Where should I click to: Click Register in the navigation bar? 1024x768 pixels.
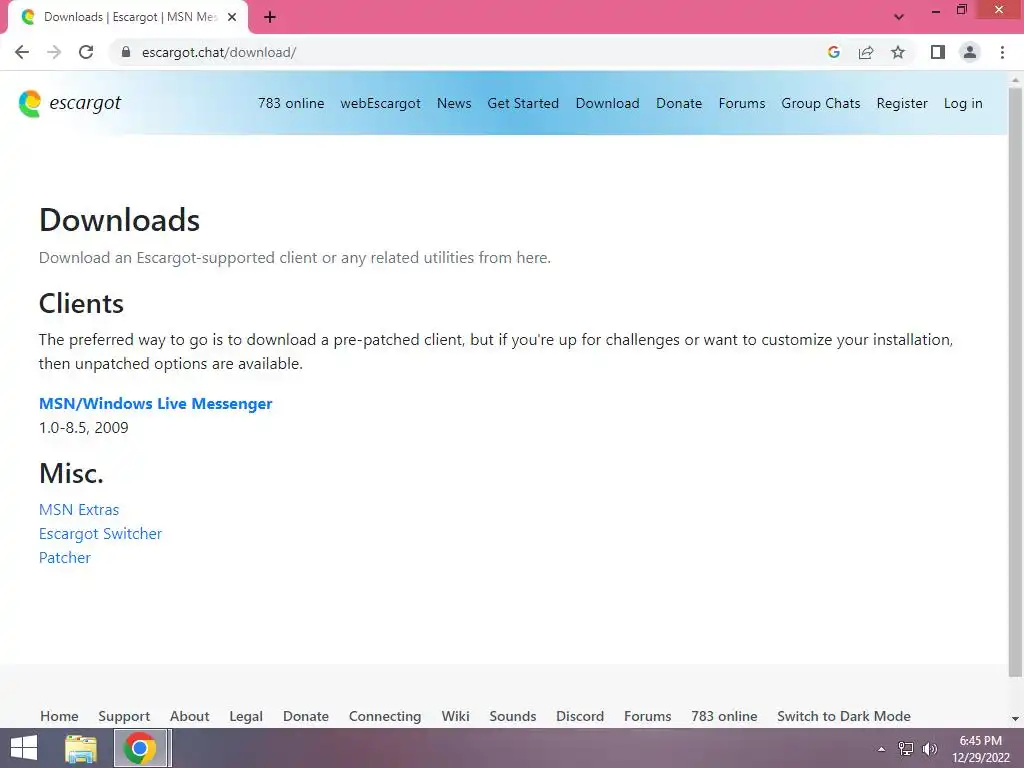tap(902, 103)
